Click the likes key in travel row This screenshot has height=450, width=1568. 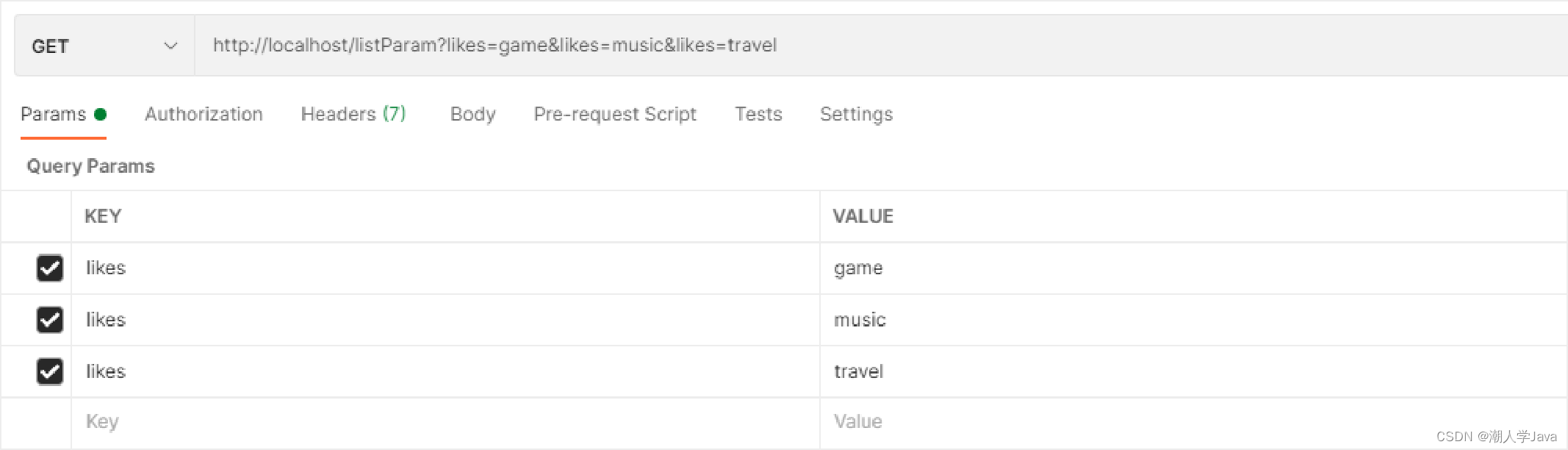click(106, 371)
